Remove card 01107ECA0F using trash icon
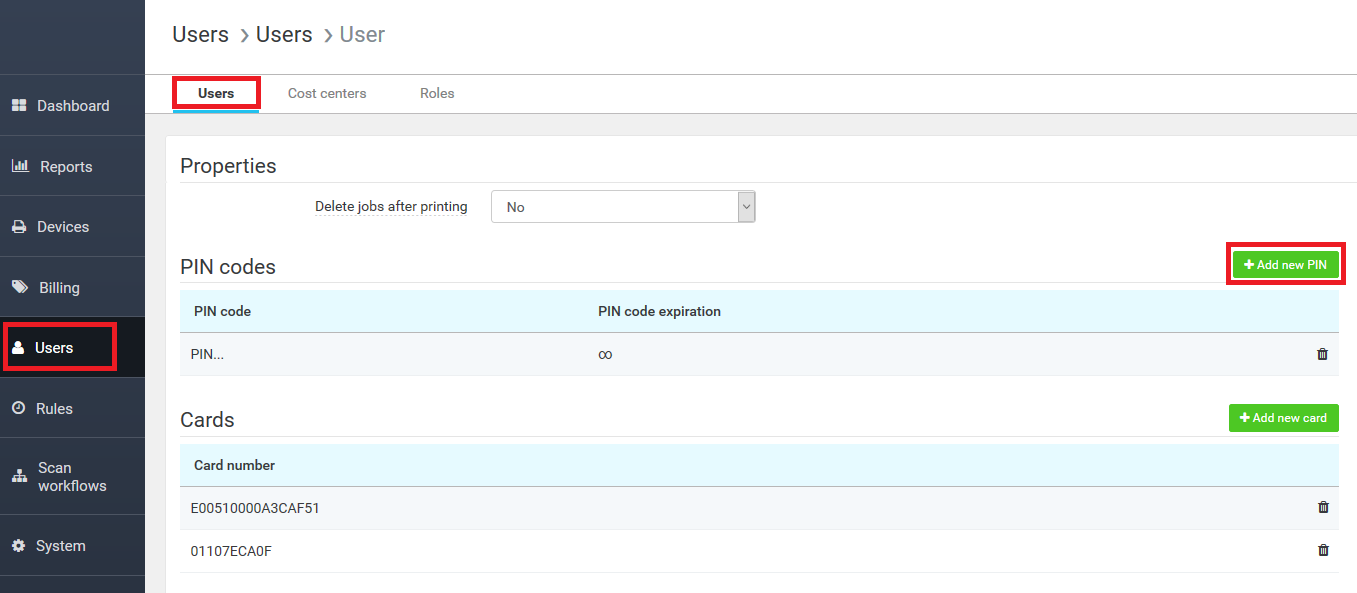 tap(1323, 550)
